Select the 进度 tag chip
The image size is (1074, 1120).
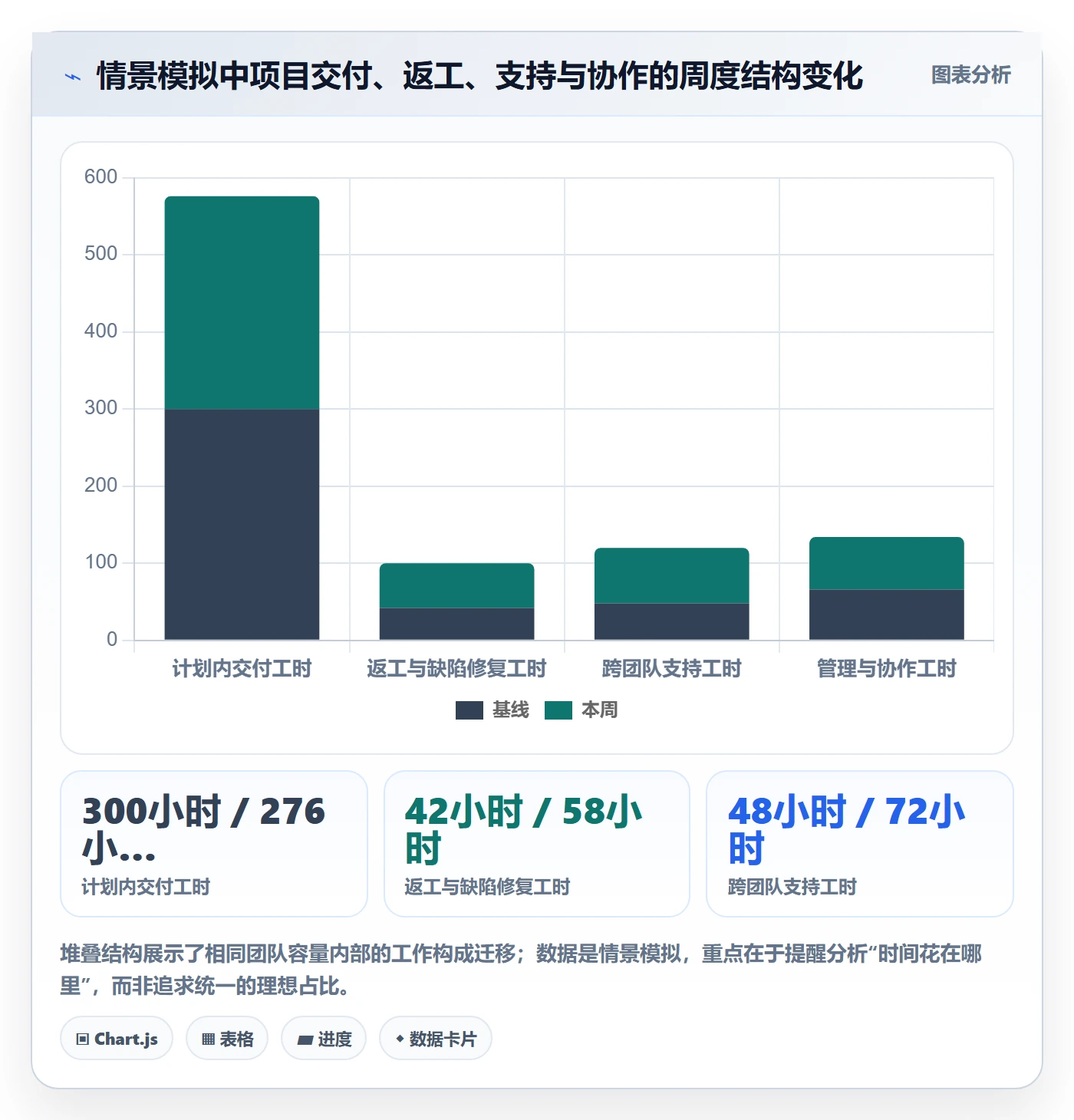(x=324, y=1039)
